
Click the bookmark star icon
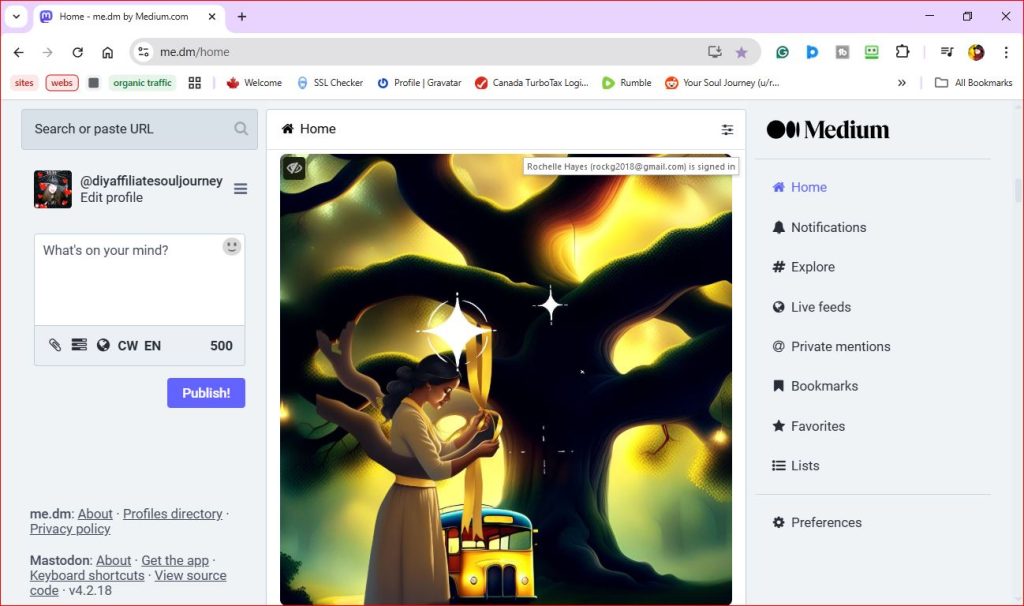point(741,52)
